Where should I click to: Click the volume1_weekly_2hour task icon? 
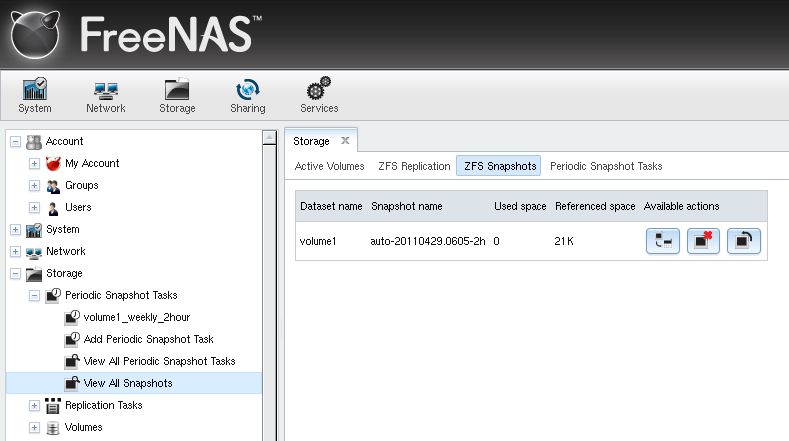[x=72, y=318]
